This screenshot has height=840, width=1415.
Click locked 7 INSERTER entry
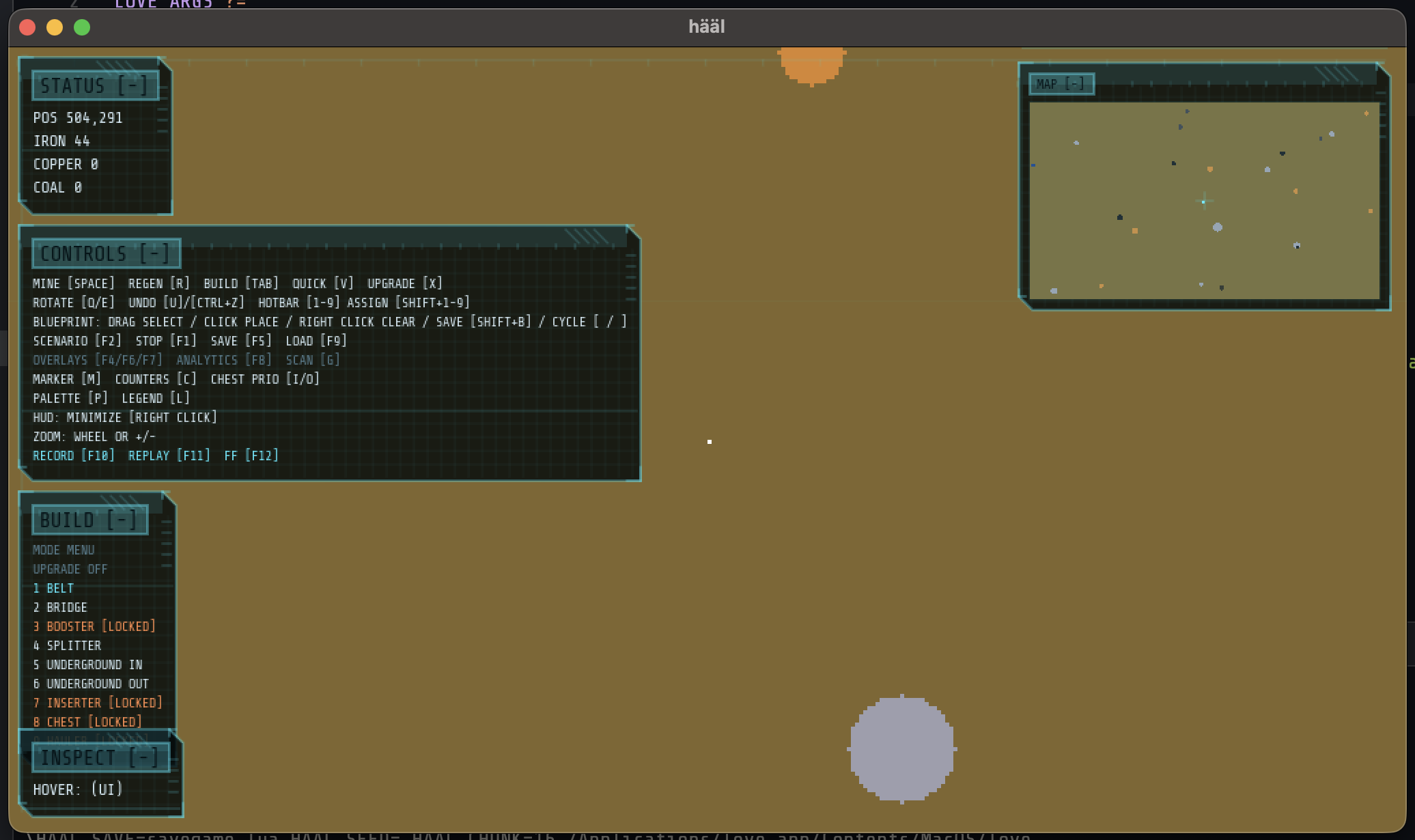(98, 703)
